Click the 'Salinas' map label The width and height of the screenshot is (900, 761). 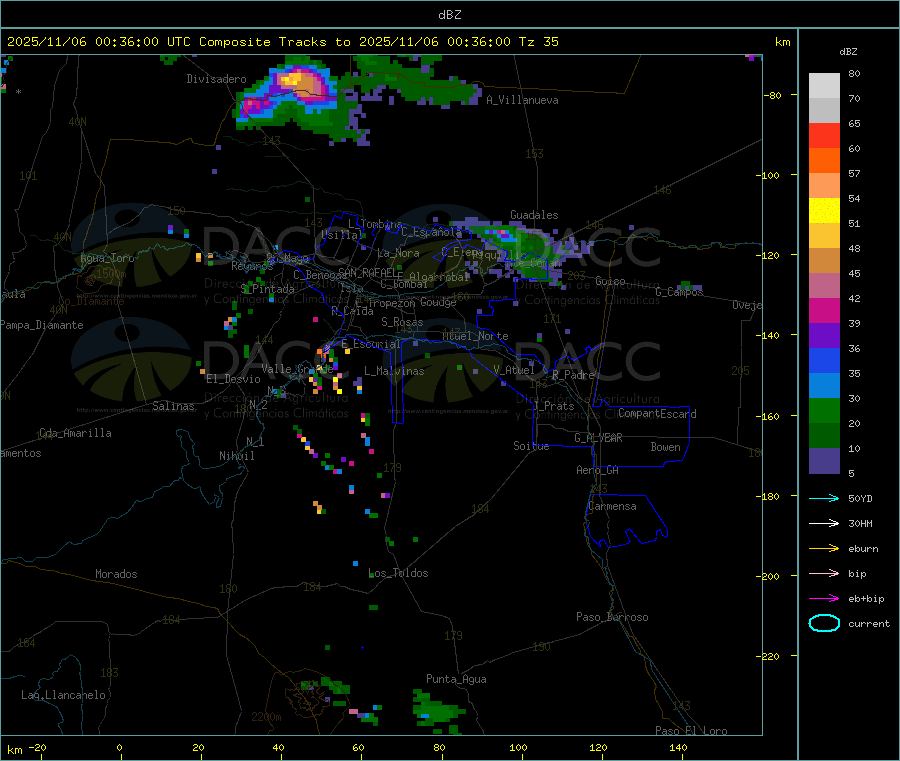173,406
